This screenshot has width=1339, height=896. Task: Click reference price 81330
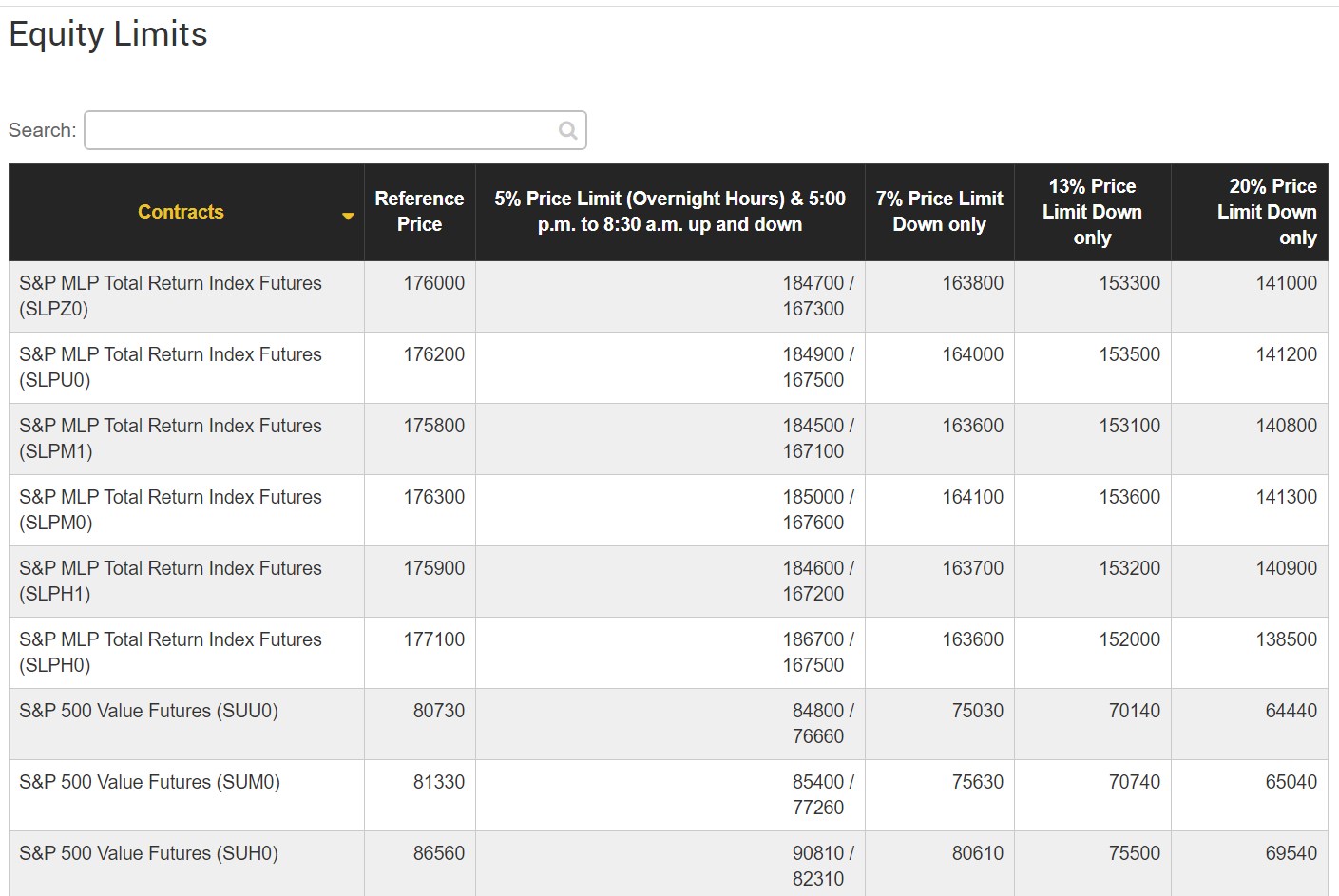(x=439, y=782)
